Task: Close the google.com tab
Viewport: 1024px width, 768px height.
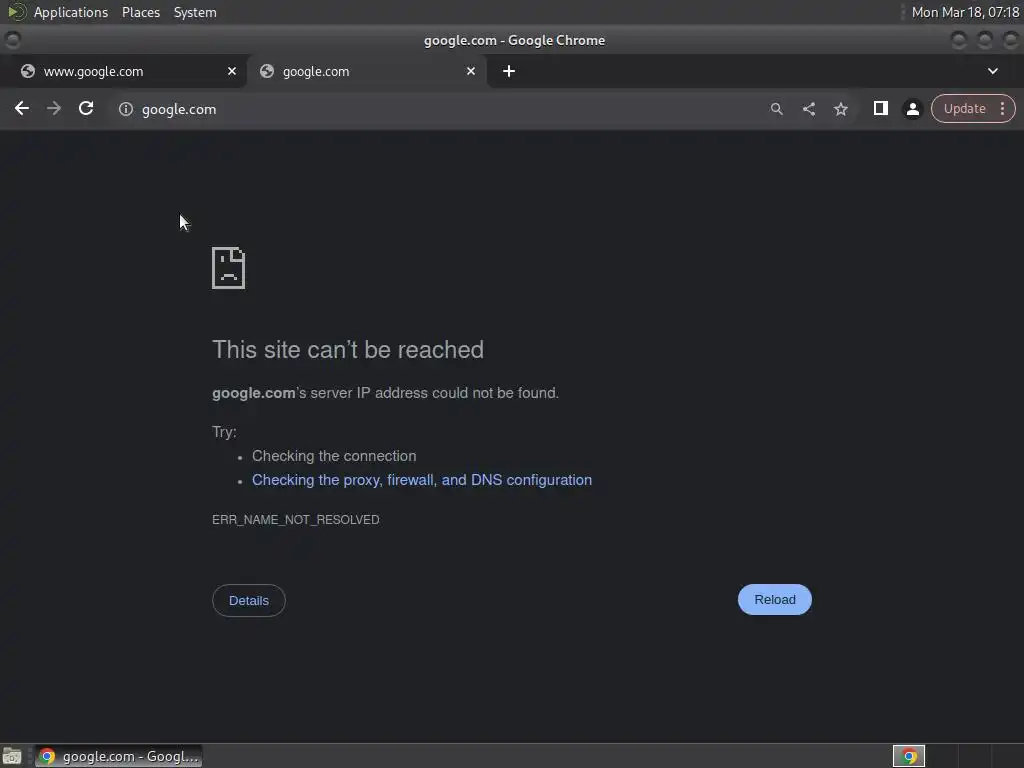Action: tap(471, 71)
